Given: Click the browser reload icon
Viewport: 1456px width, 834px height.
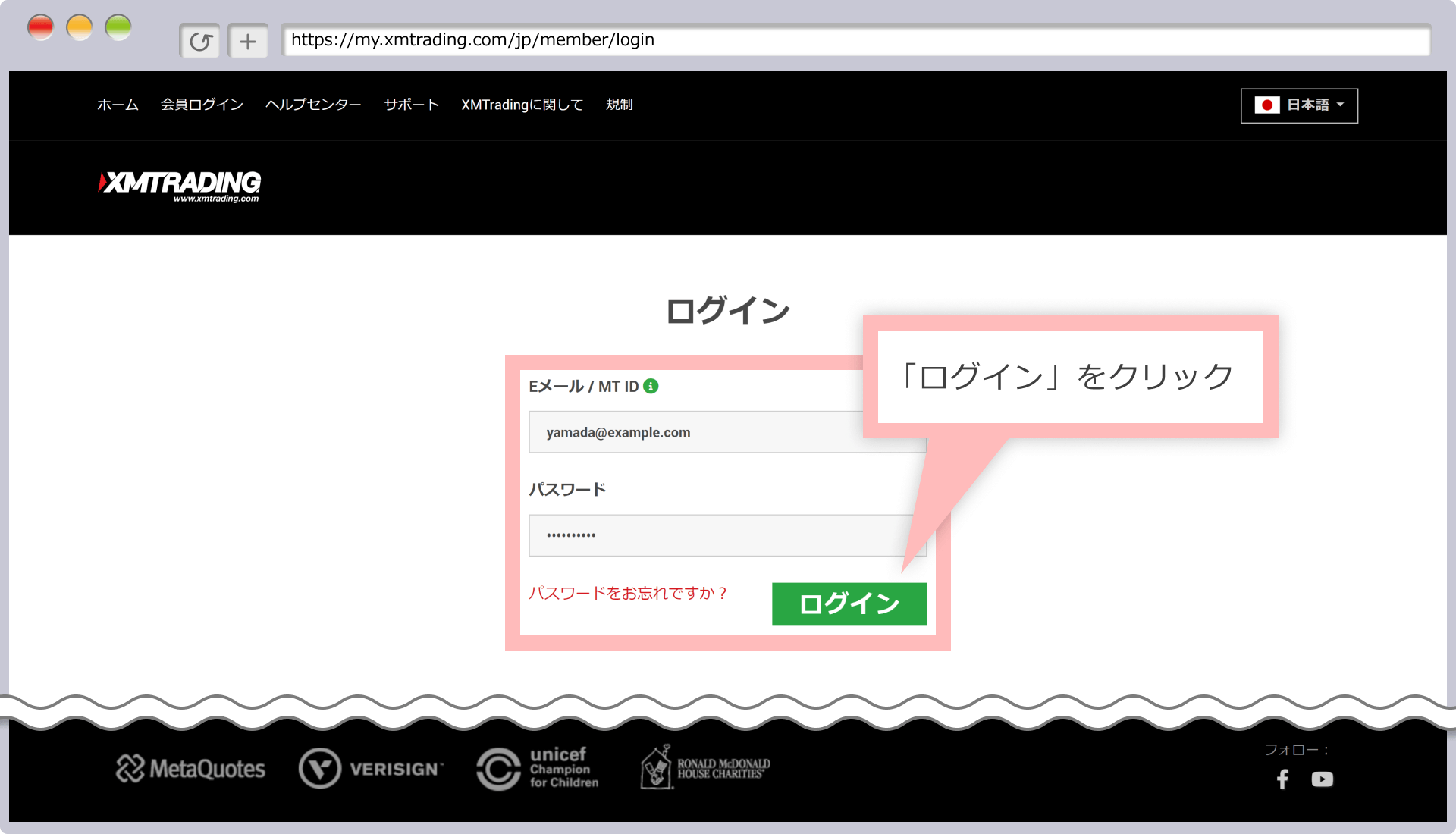Looking at the screenshot, I should (x=200, y=41).
